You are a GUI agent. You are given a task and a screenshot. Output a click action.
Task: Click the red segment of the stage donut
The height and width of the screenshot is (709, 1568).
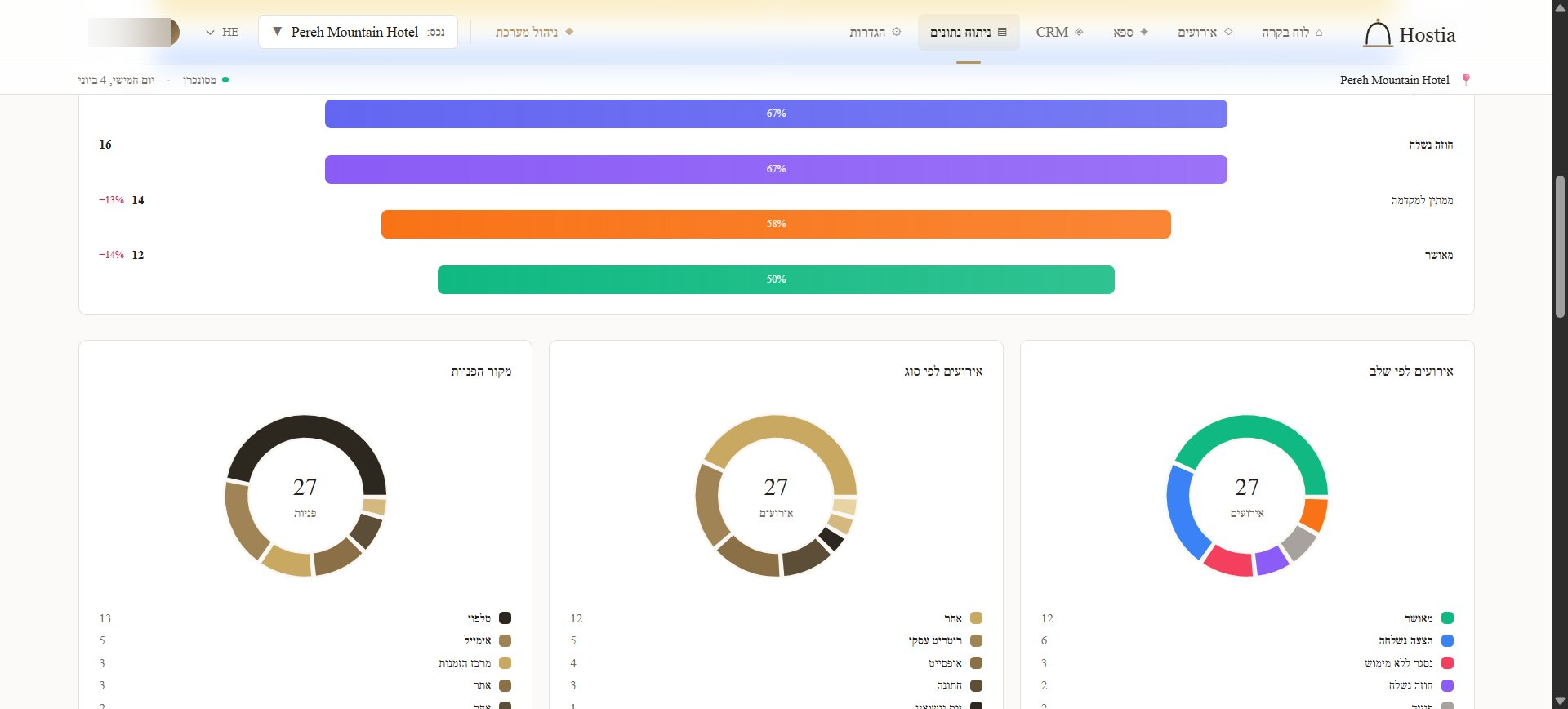click(x=1229, y=561)
